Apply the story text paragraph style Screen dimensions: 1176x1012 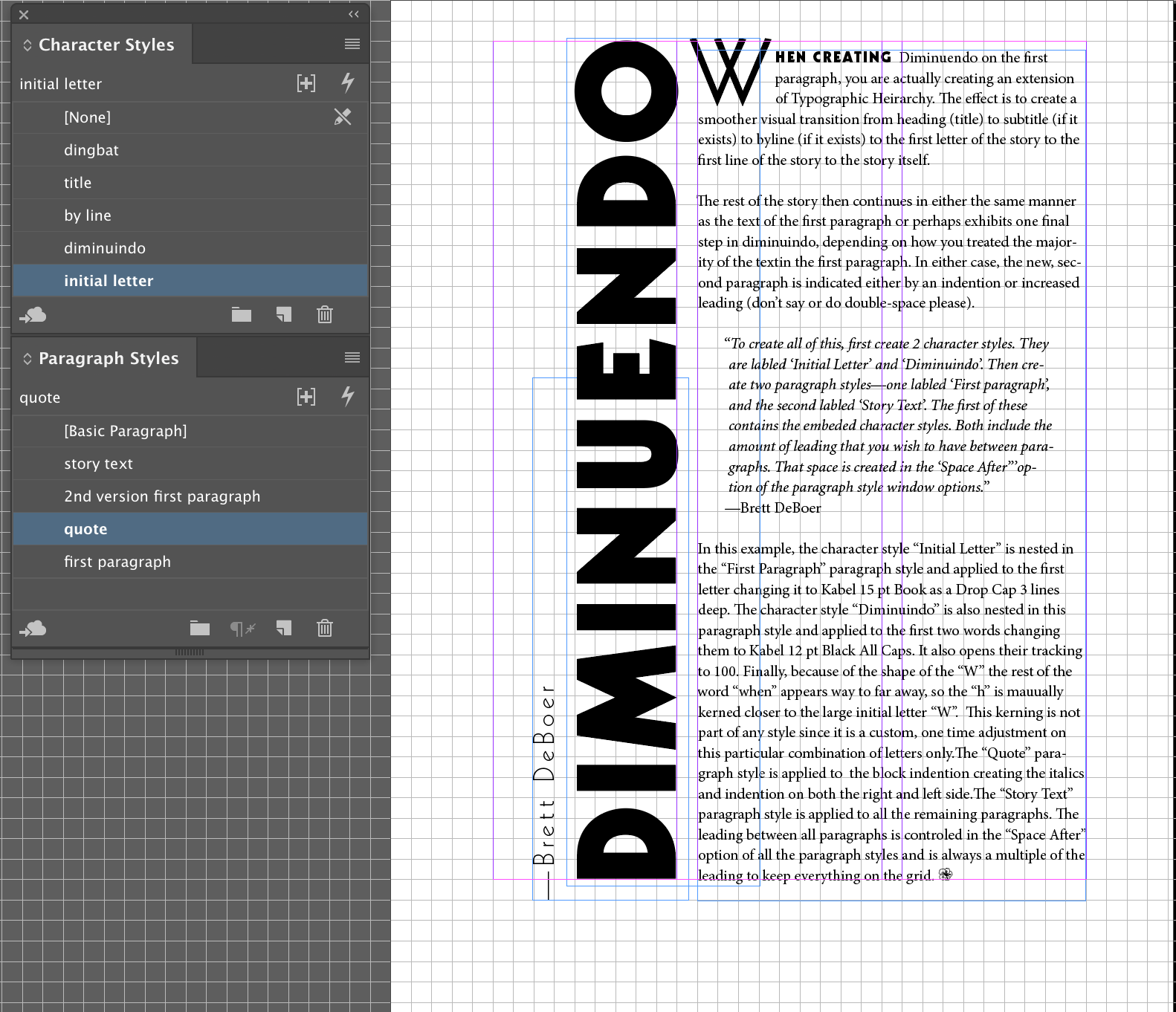98,464
